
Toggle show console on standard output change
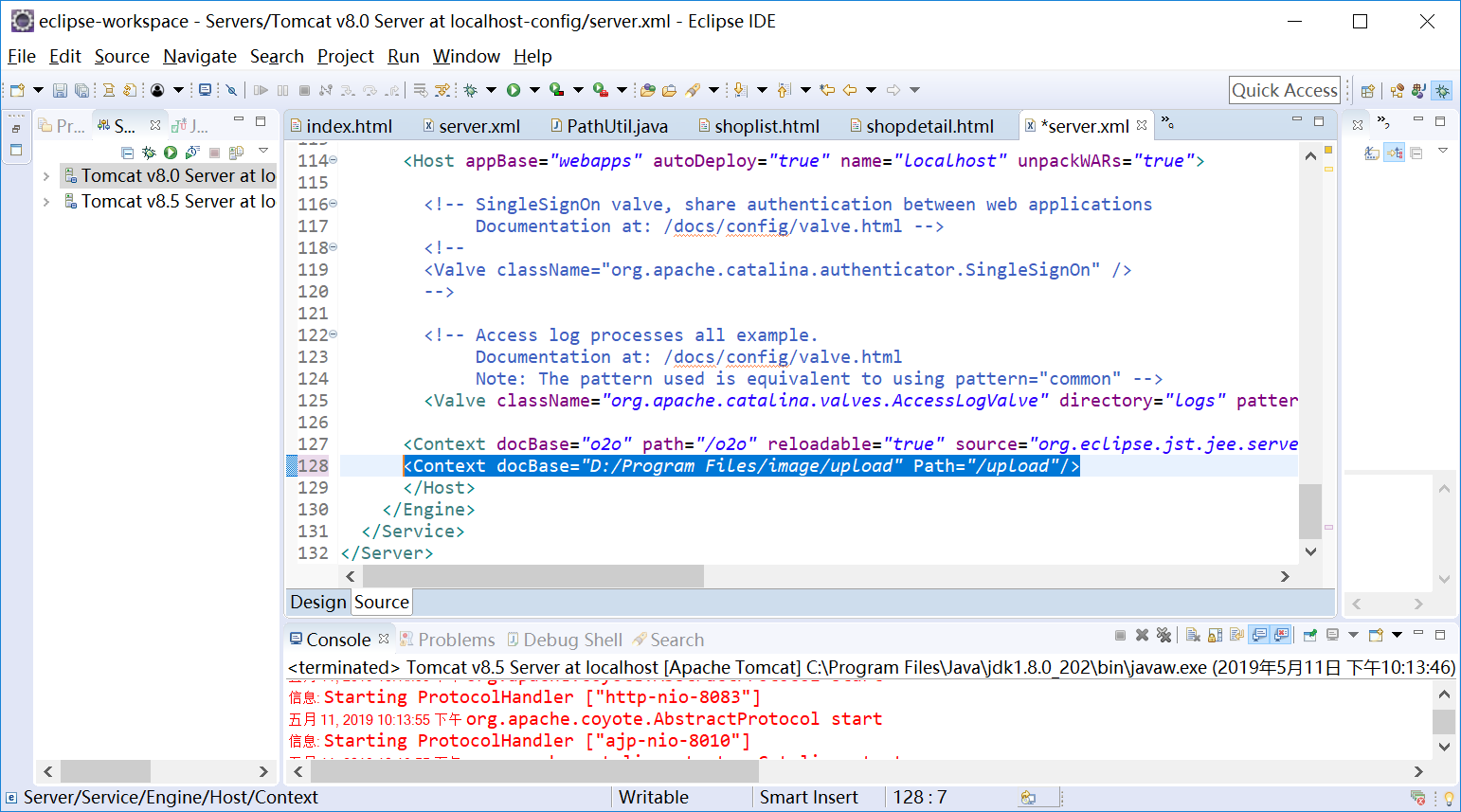pos(1259,635)
